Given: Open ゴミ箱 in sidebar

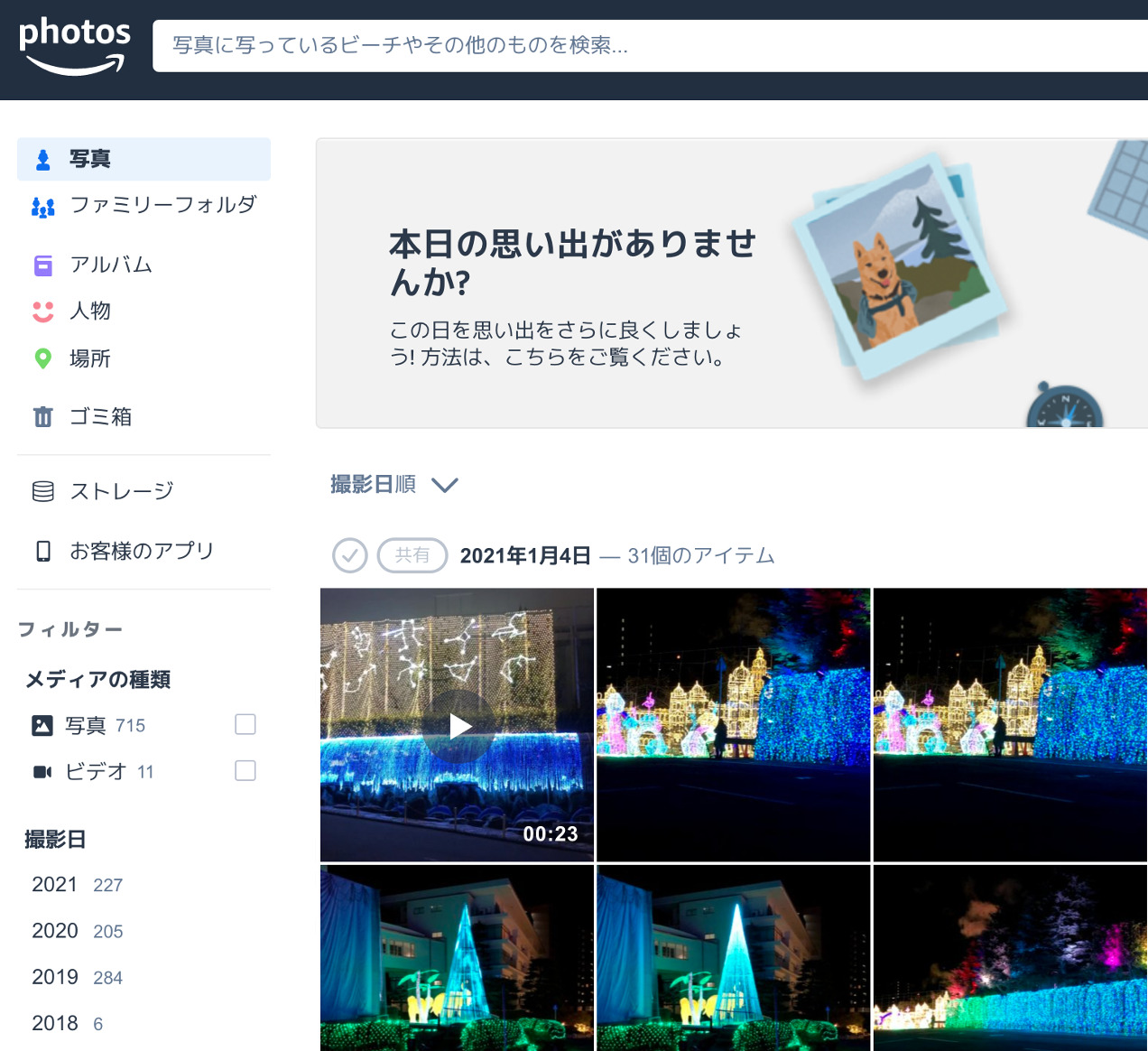Looking at the screenshot, I should [143, 416].
